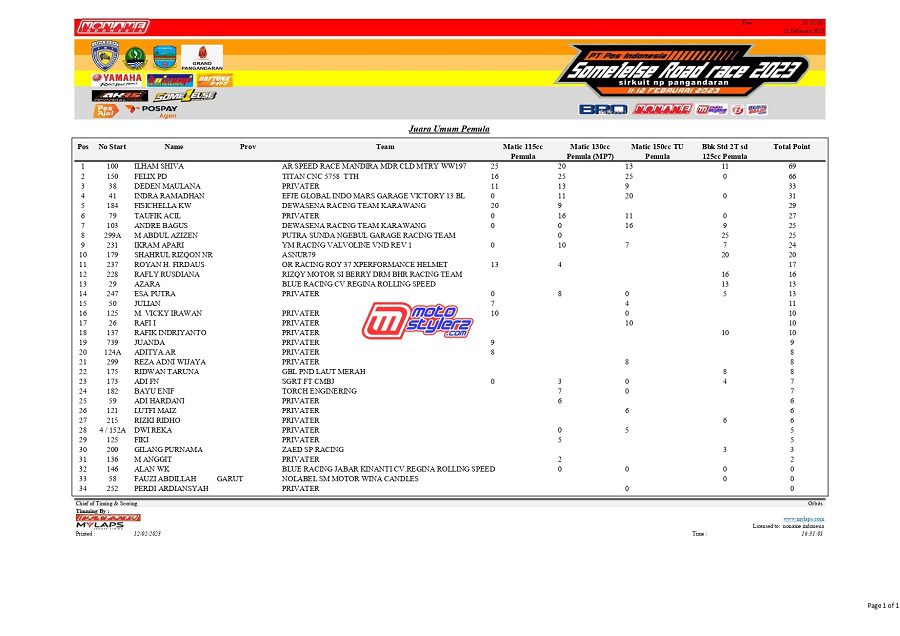Screen dimensions: 900x636
Task: Click the Matic 115cc Pemula column header
Action: tap(522, 151)
